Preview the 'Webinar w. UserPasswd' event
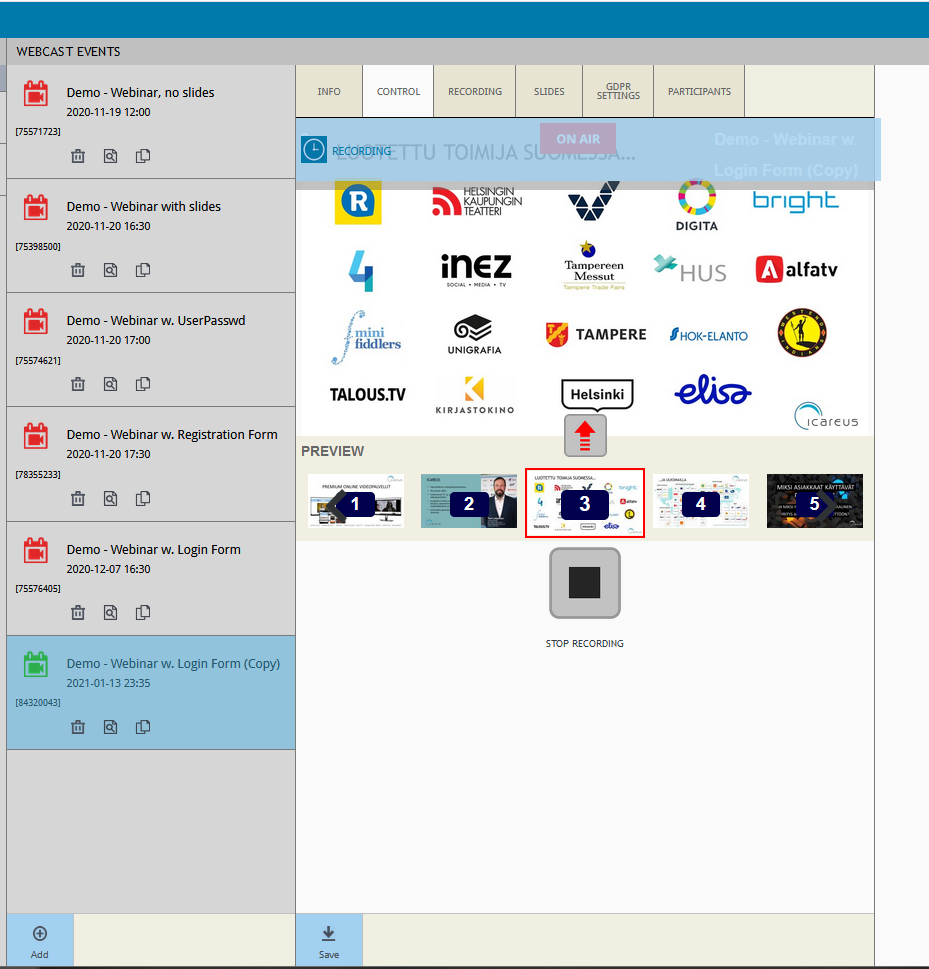 110,384
